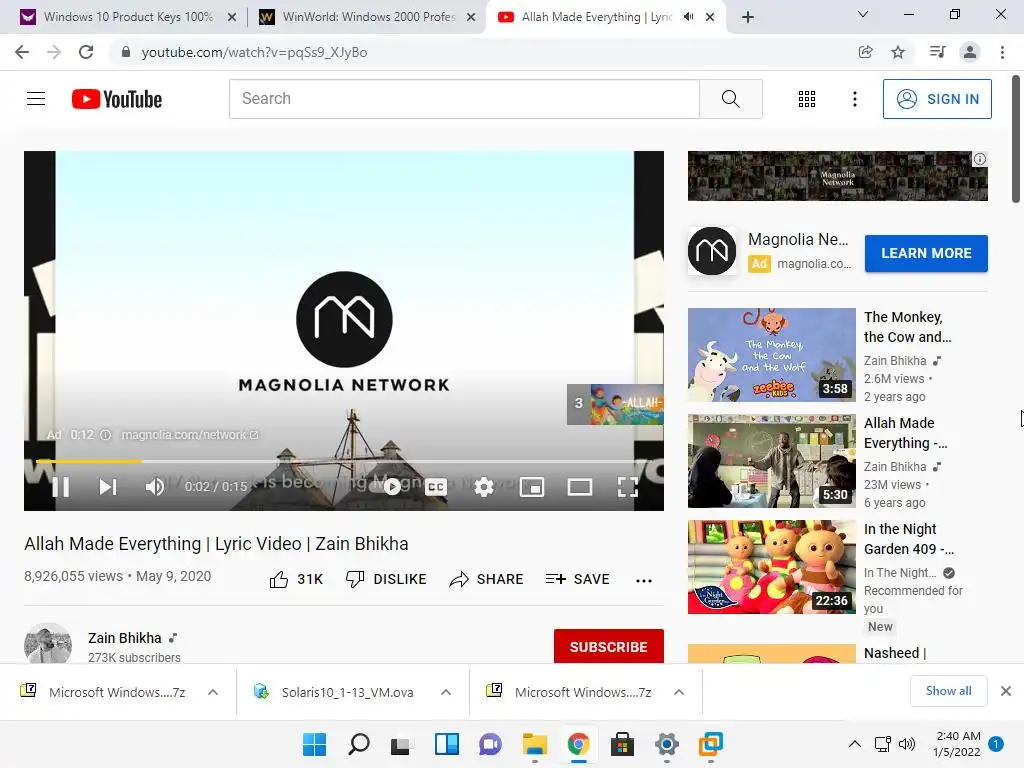The width and height of the screenshot is (1024, 768).
Task: Pause the video playback
Action: 61,487
